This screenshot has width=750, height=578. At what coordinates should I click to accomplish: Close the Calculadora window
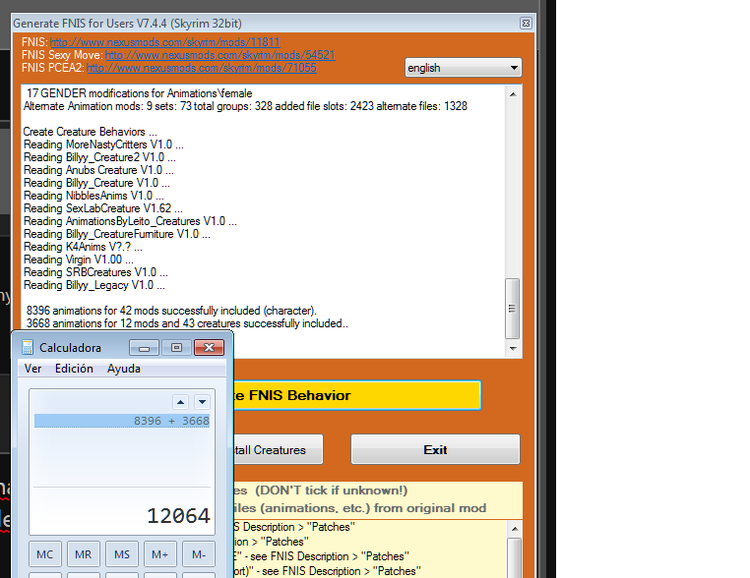click(x=209, y=348)
